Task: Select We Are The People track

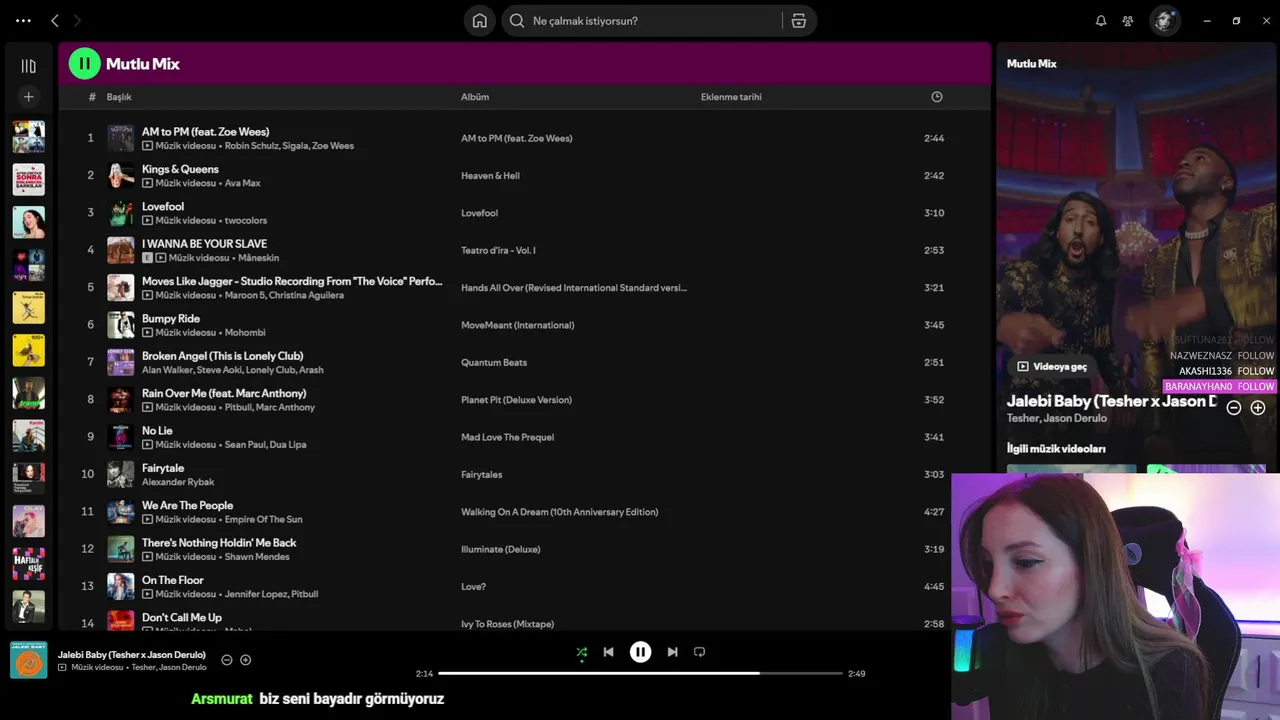Action: [x=187, y=506]
